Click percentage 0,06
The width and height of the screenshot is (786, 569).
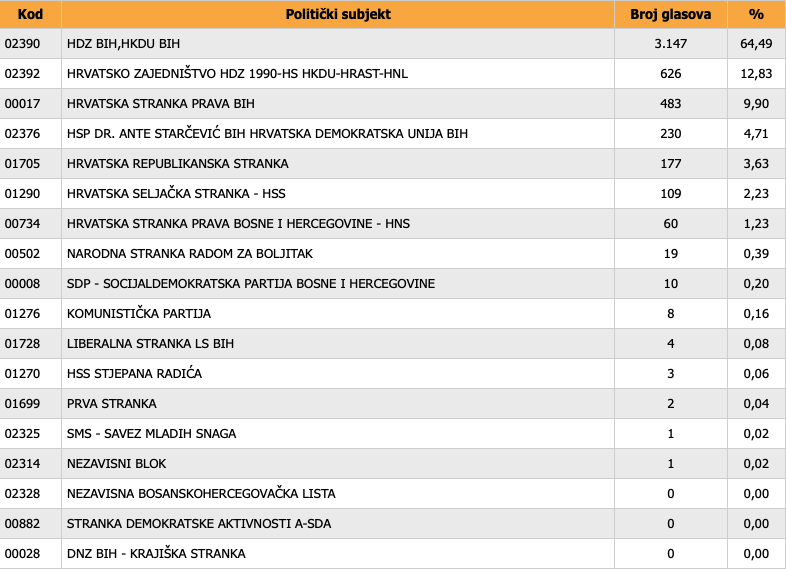click(x=756, y=373)
